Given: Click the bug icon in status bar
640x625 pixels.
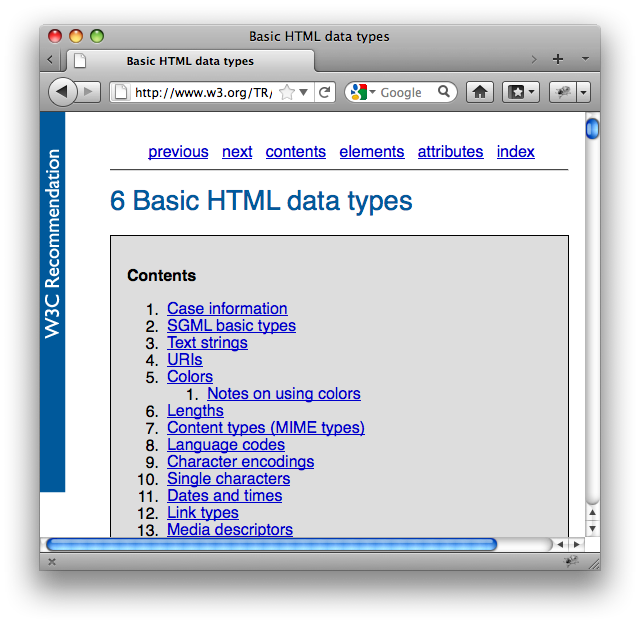Looking at the screenshot, I should click(571, 561).
